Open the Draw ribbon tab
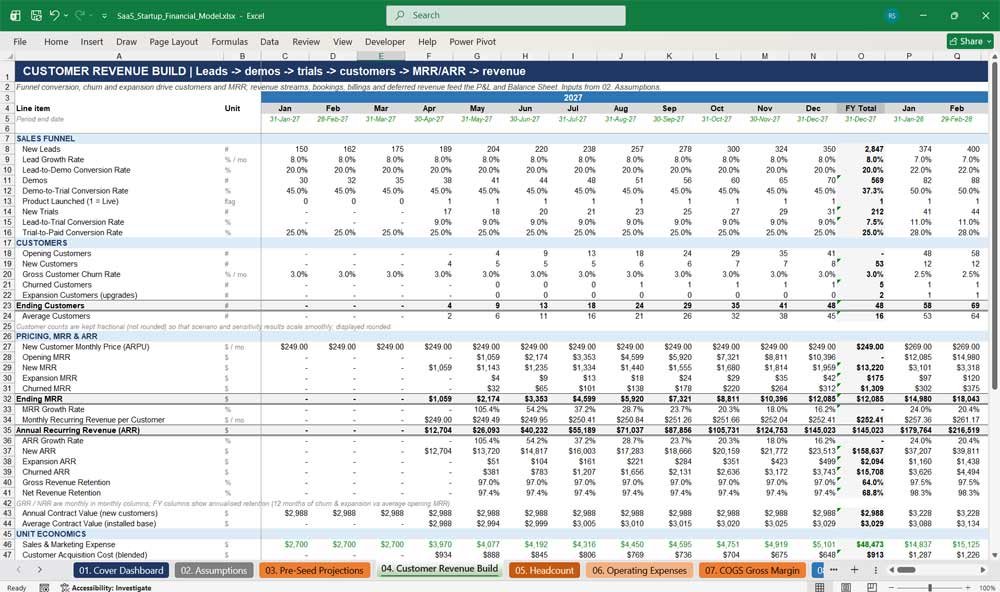 tap(126, 41)
